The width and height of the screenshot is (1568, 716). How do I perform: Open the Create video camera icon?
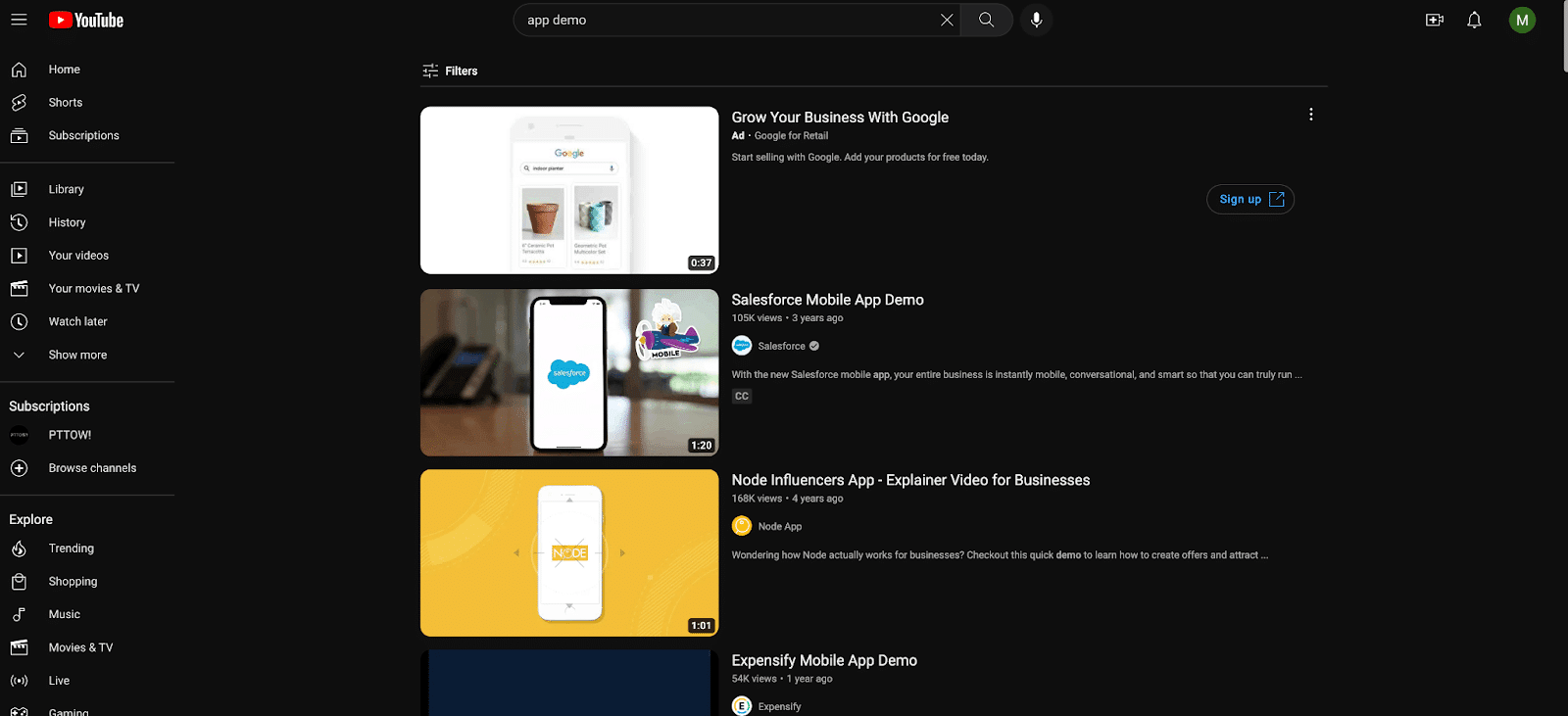pyautogui.click(x=1435, y=20)
